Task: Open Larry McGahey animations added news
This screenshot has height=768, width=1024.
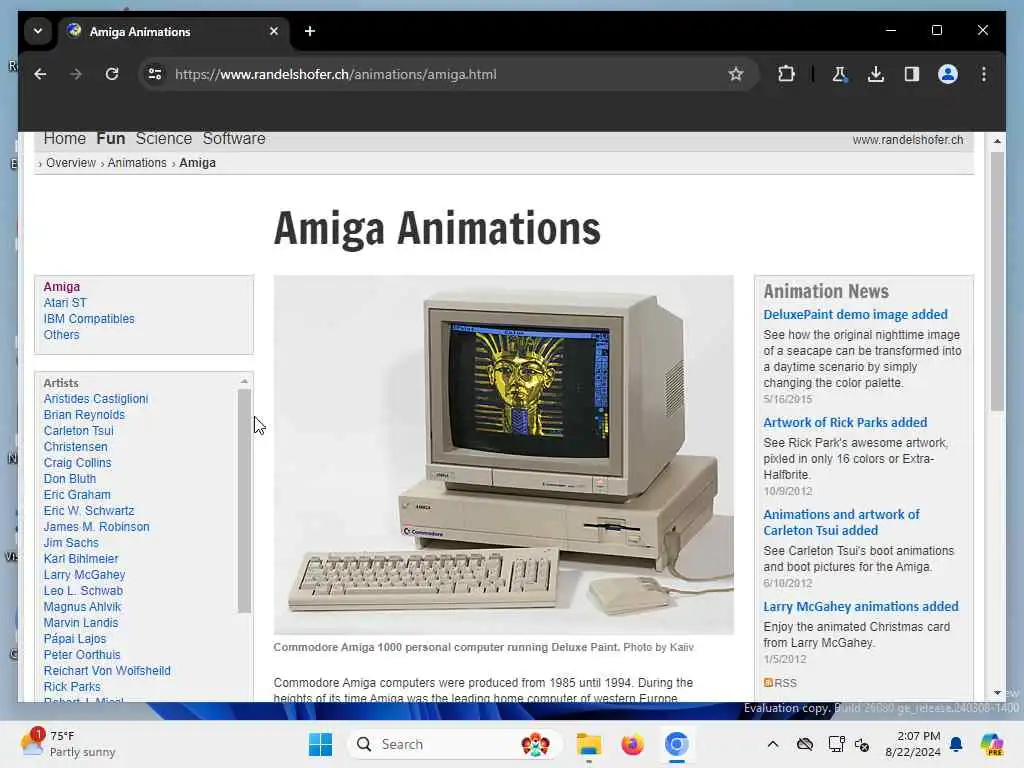Action: tap(861, 607)
